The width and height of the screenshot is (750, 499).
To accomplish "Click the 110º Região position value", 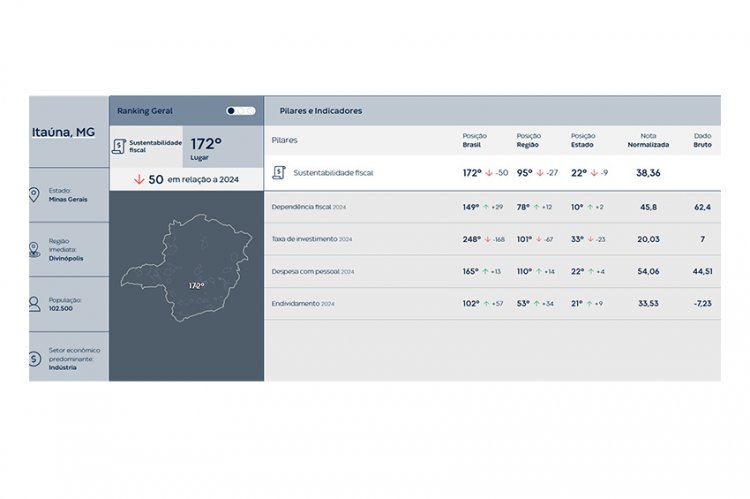I will click(524, 271).
